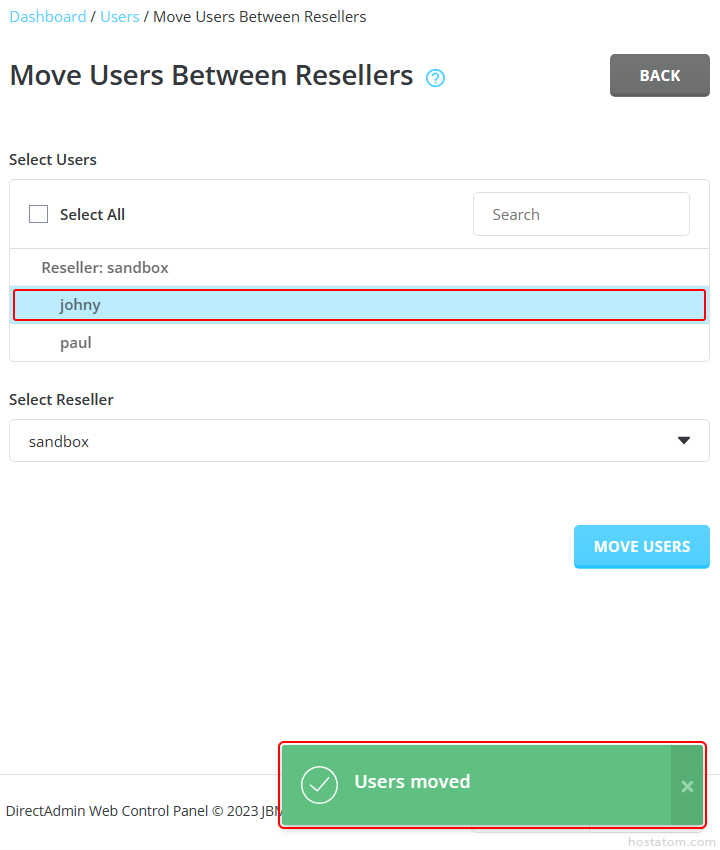Open the Users breadcrumb link
Screen dimensions: 720x850
pyautogui.click(x=120, y=17)
